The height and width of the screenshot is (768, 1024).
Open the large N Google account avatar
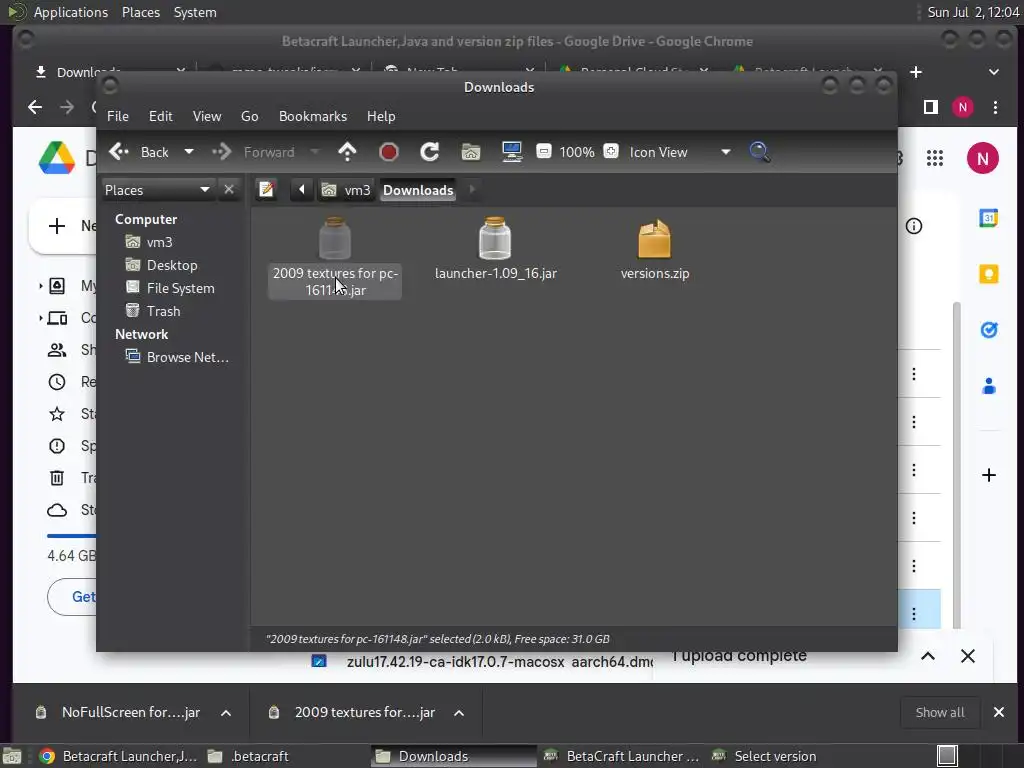pos(982,158)
